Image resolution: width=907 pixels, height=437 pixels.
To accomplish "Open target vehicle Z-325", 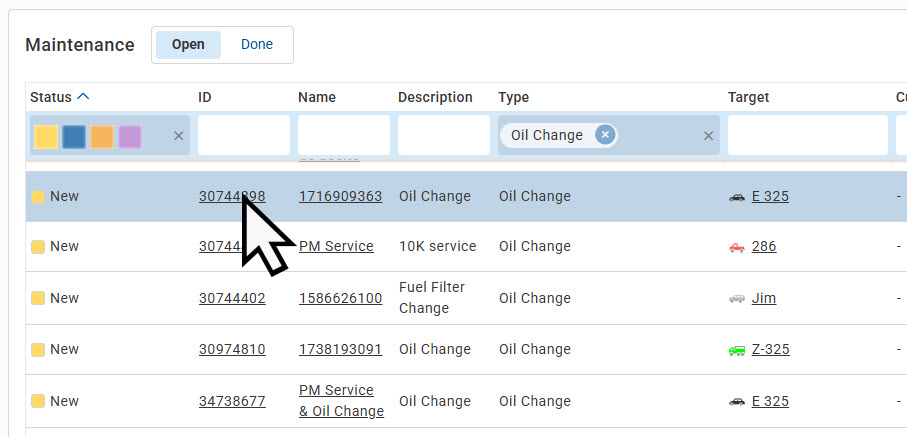I will coord(770,349).
